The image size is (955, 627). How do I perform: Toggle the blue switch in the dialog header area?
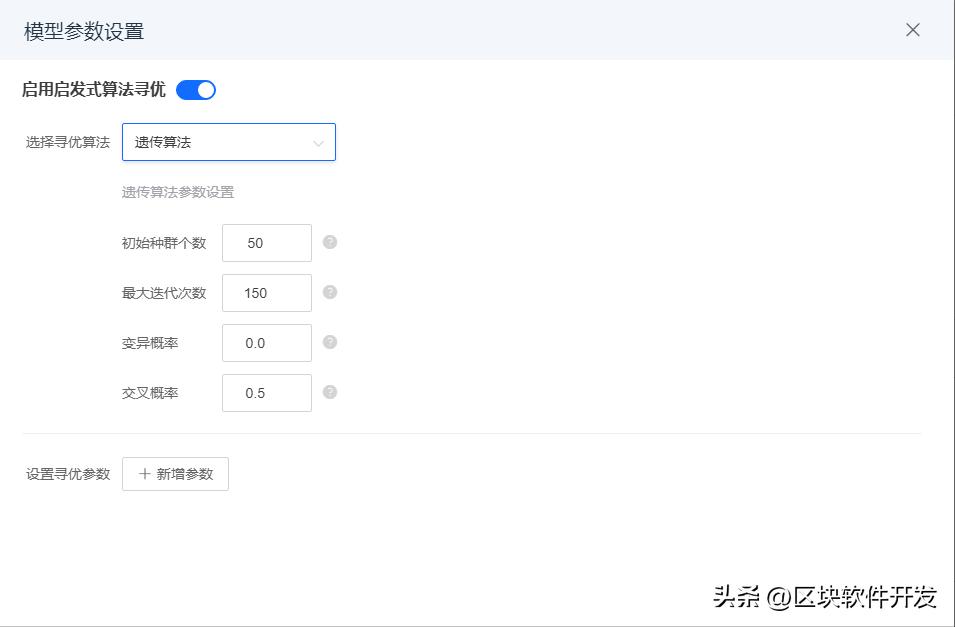(196, 89)
